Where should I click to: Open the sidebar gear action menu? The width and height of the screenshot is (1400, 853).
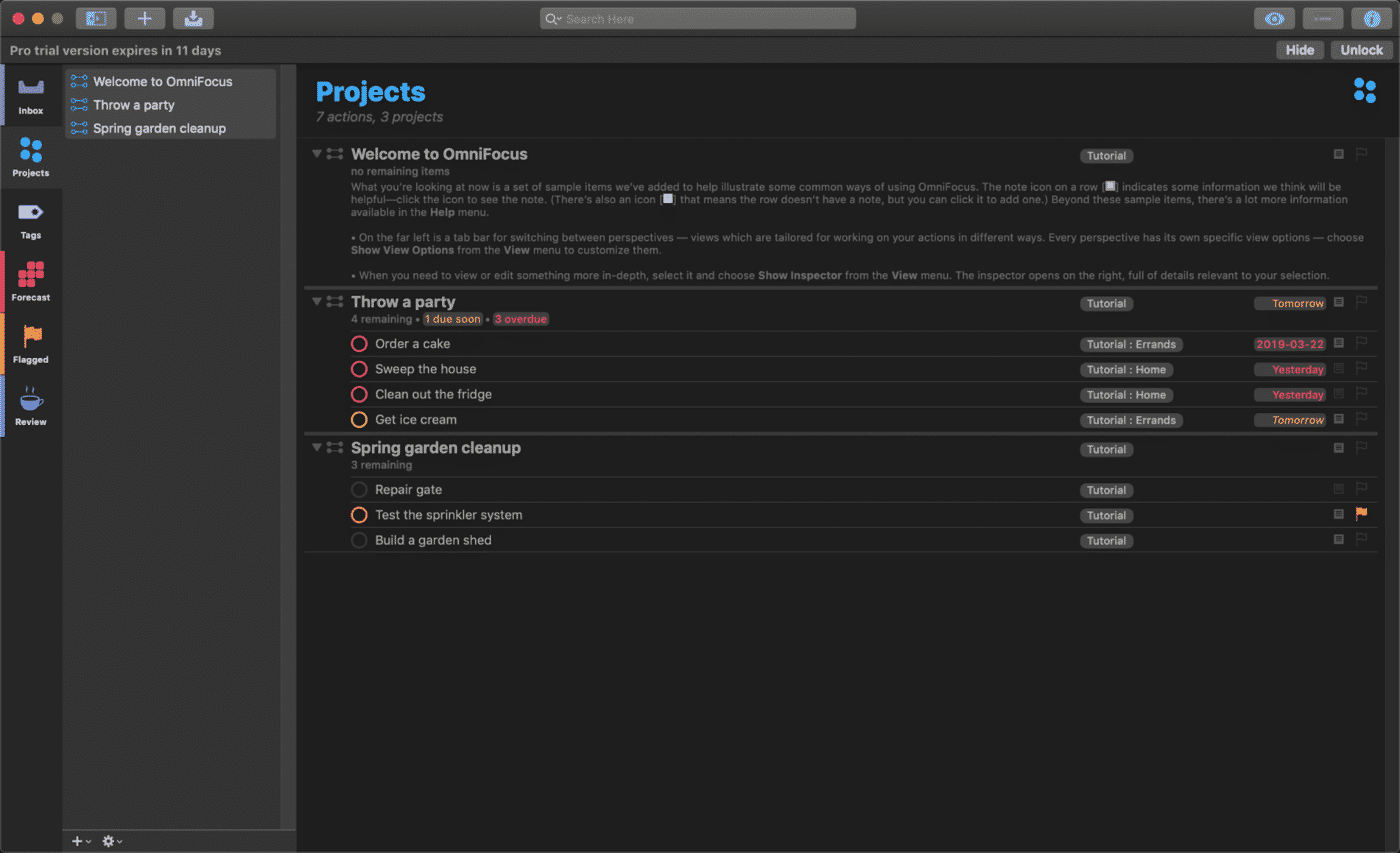pos(112,841)
